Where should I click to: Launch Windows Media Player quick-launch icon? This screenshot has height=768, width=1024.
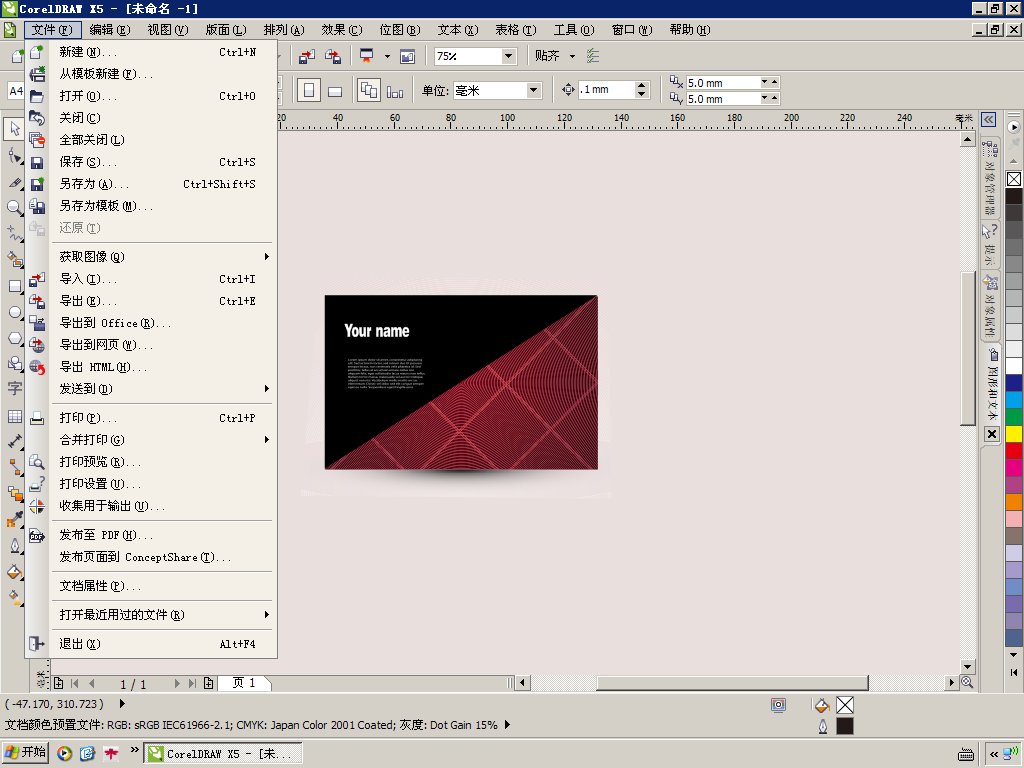point(64,754)
